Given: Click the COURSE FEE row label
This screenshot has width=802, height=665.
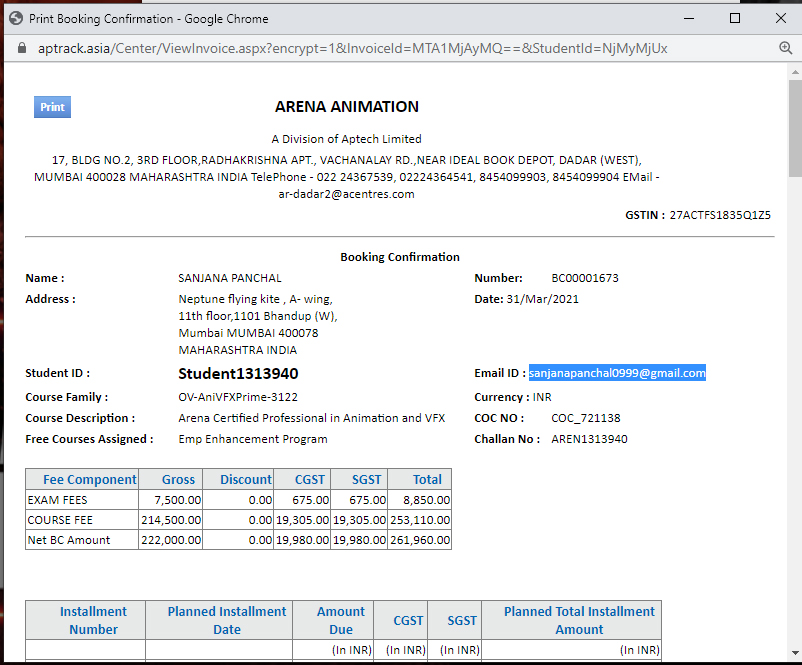Looking at the screenshot, I should click(60, 520).
